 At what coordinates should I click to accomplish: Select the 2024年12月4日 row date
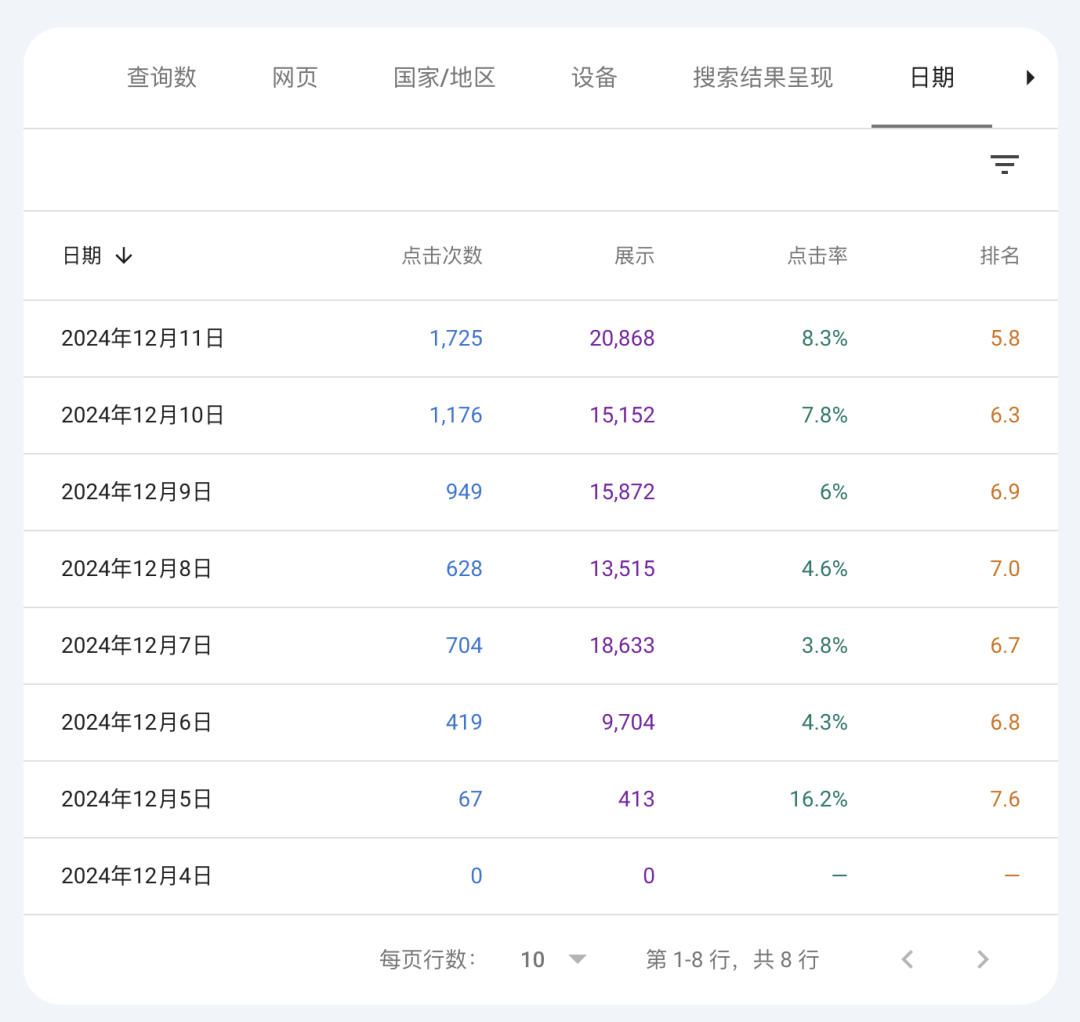[x=136, y=876]
